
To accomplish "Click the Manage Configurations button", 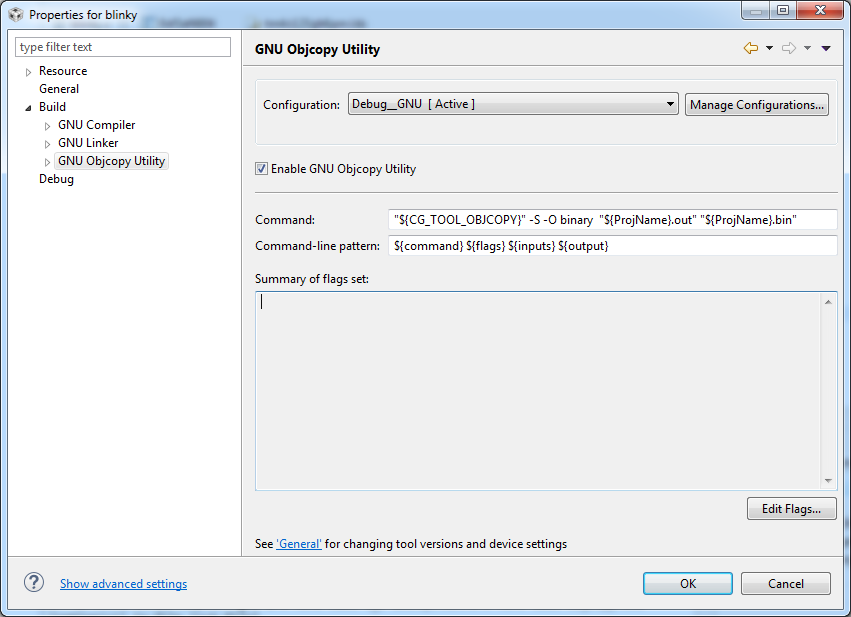I will coord(757,104).
